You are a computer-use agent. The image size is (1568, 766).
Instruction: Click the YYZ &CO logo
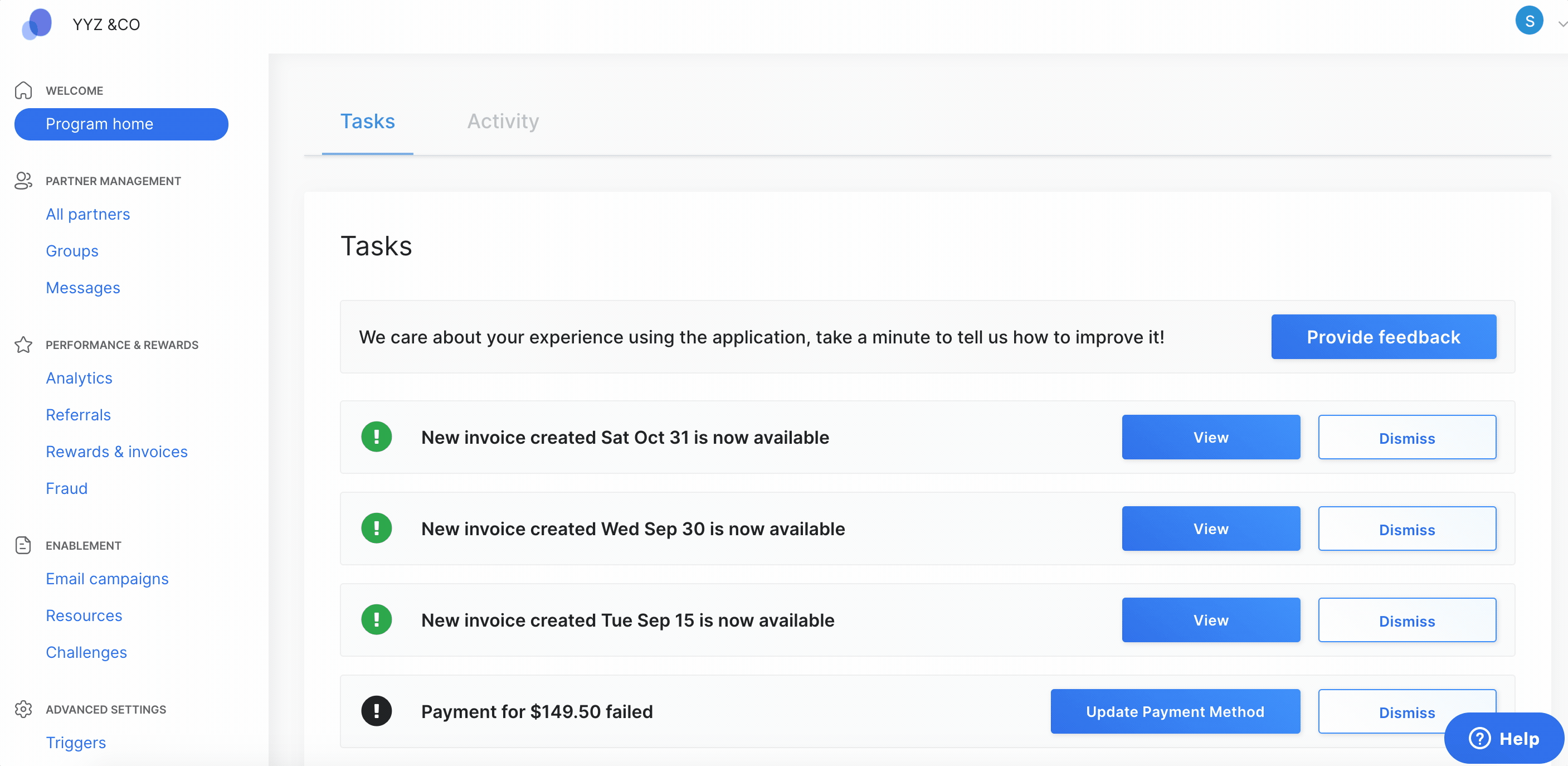[x=37, y=25]
